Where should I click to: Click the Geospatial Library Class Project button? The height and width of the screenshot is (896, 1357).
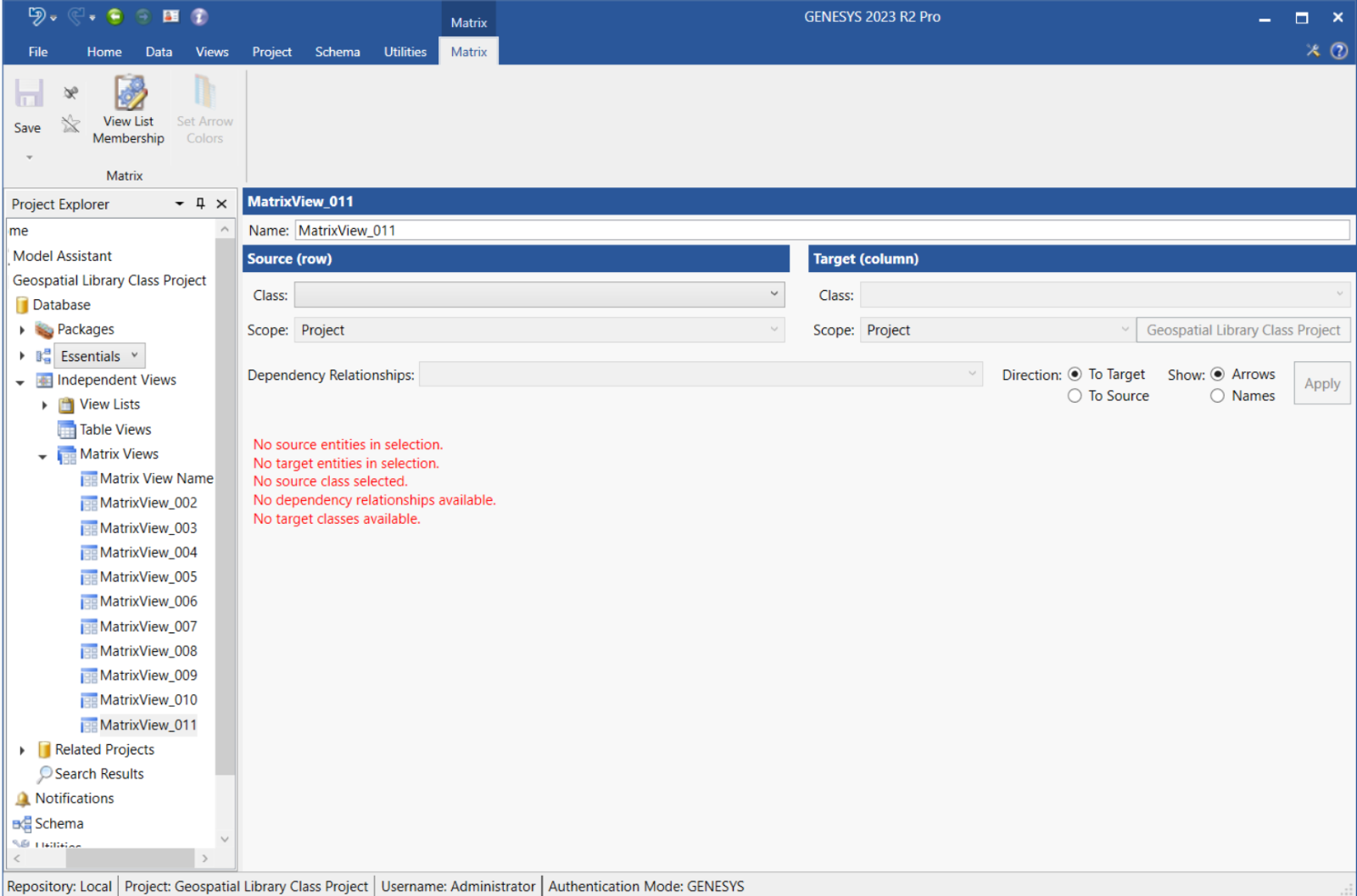click(1243, 330)
